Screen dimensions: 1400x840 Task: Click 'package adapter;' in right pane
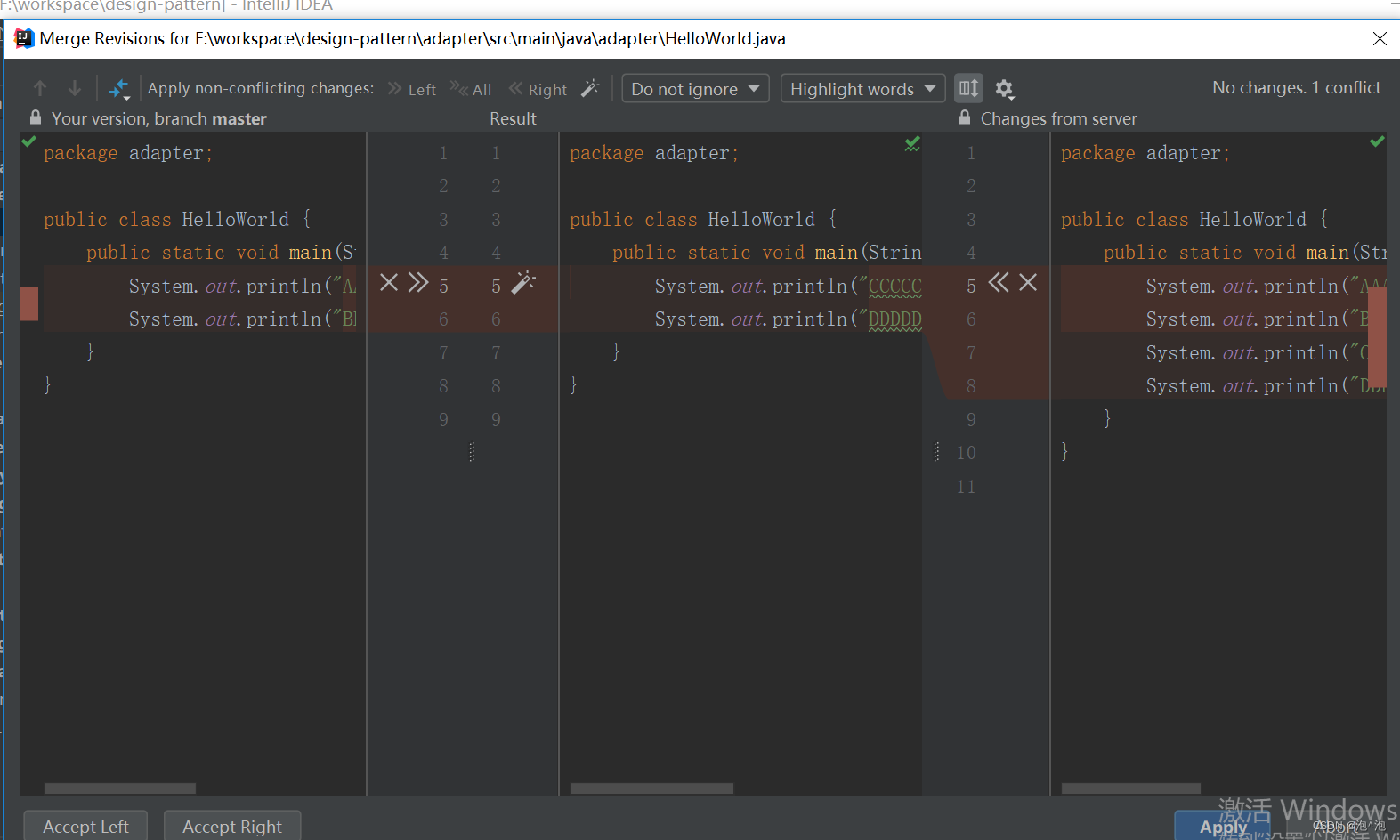[x=1145, y=153]
